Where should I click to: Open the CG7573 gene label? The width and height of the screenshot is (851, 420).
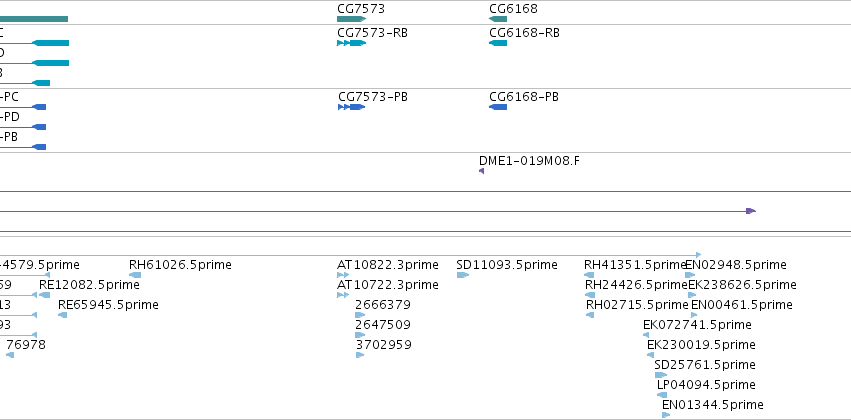tap(361, 9)
